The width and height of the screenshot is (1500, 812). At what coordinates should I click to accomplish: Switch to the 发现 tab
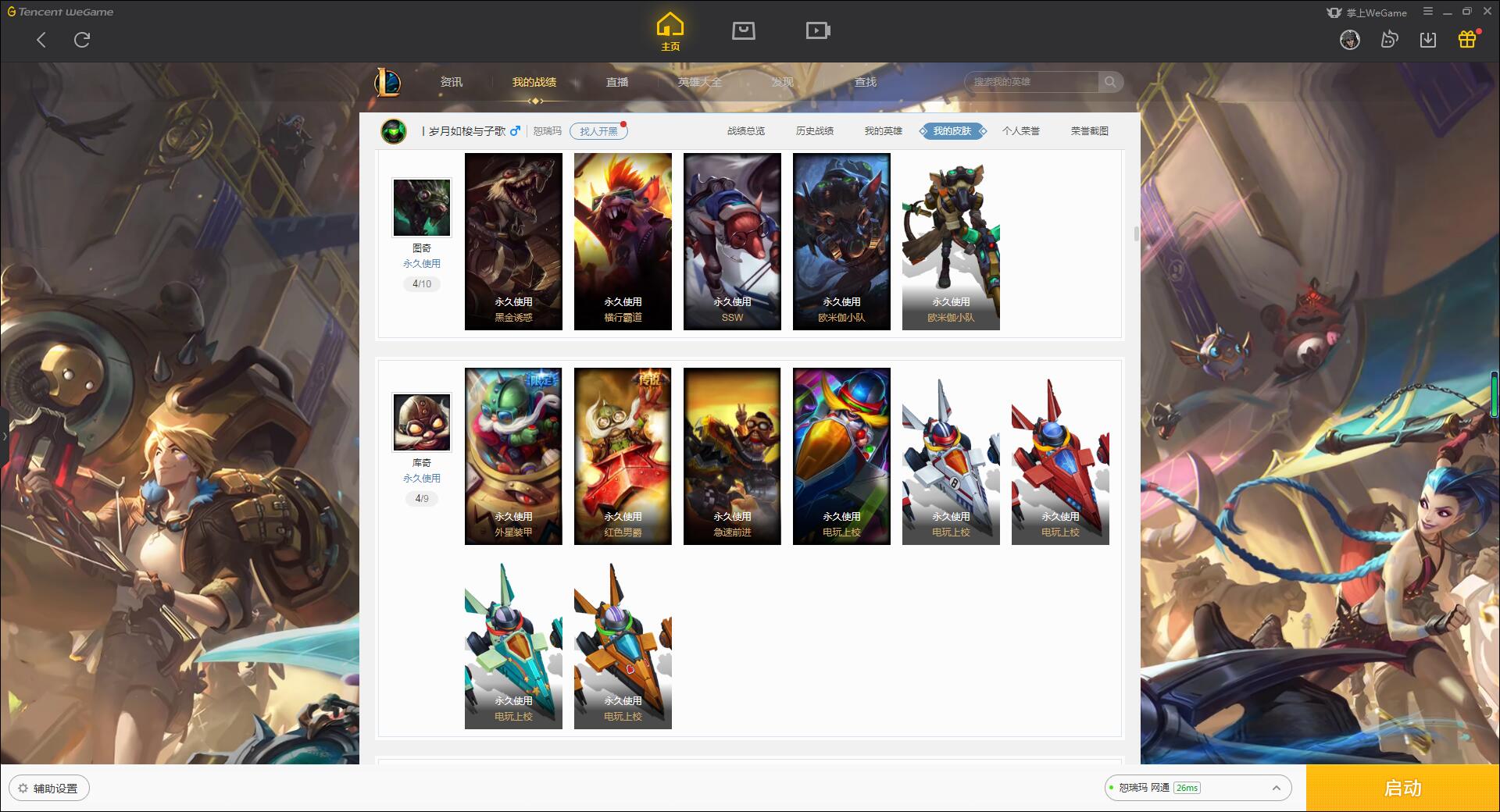782,82
